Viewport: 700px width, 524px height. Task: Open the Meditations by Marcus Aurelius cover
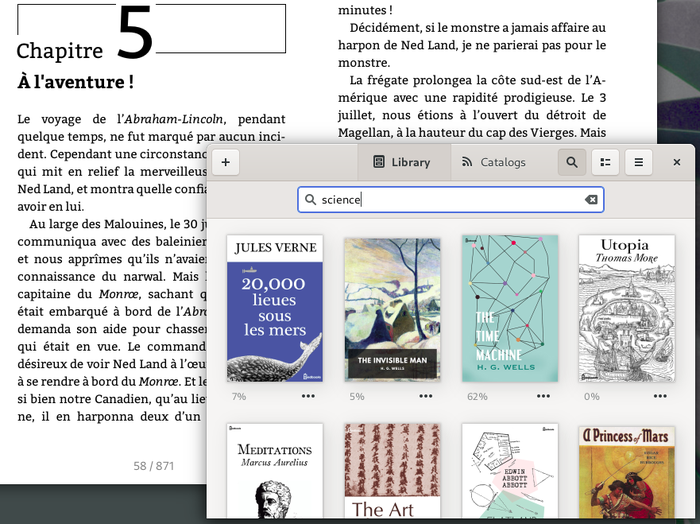click(x=275, y=471)
